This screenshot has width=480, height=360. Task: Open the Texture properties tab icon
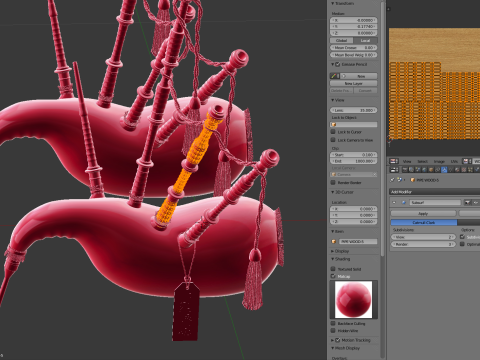464,170
